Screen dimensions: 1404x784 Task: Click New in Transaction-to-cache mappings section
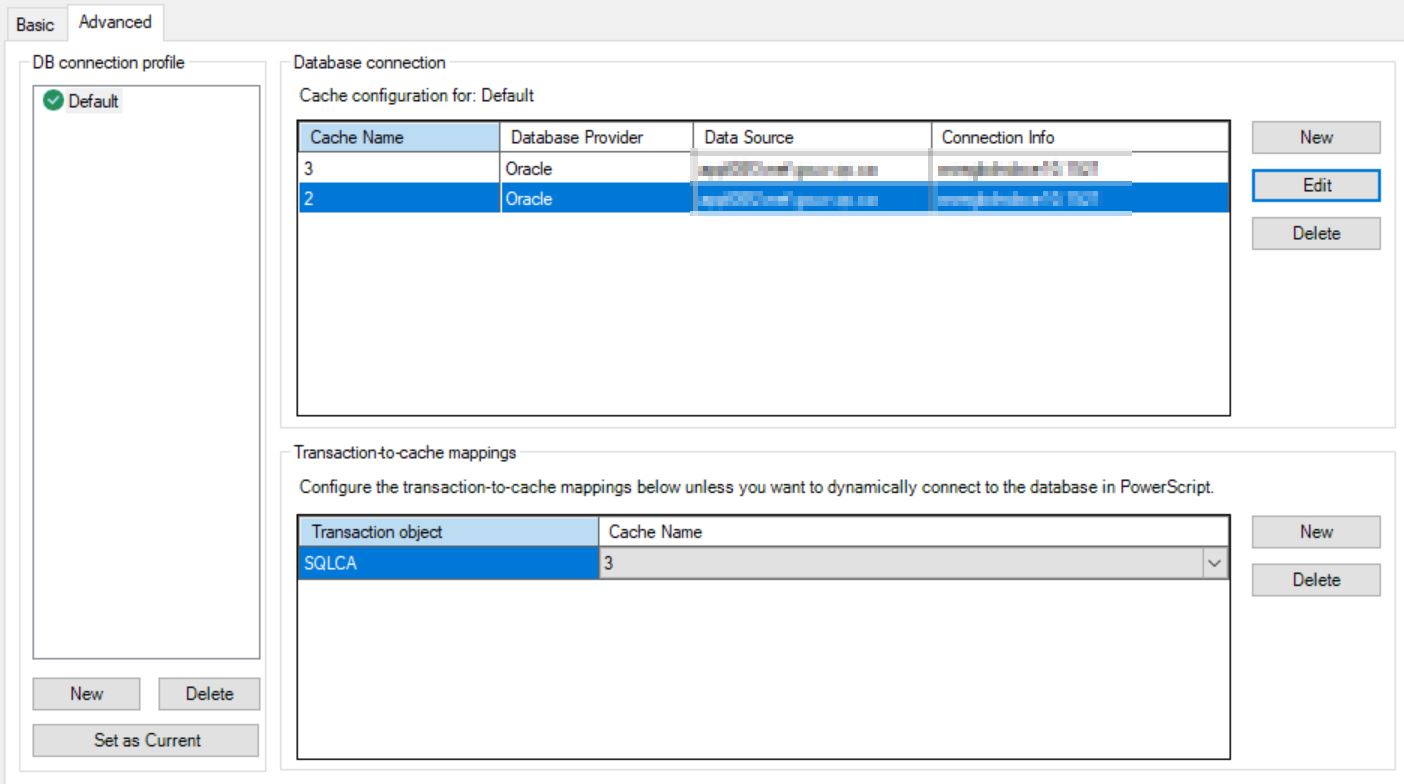point(1316,531)
